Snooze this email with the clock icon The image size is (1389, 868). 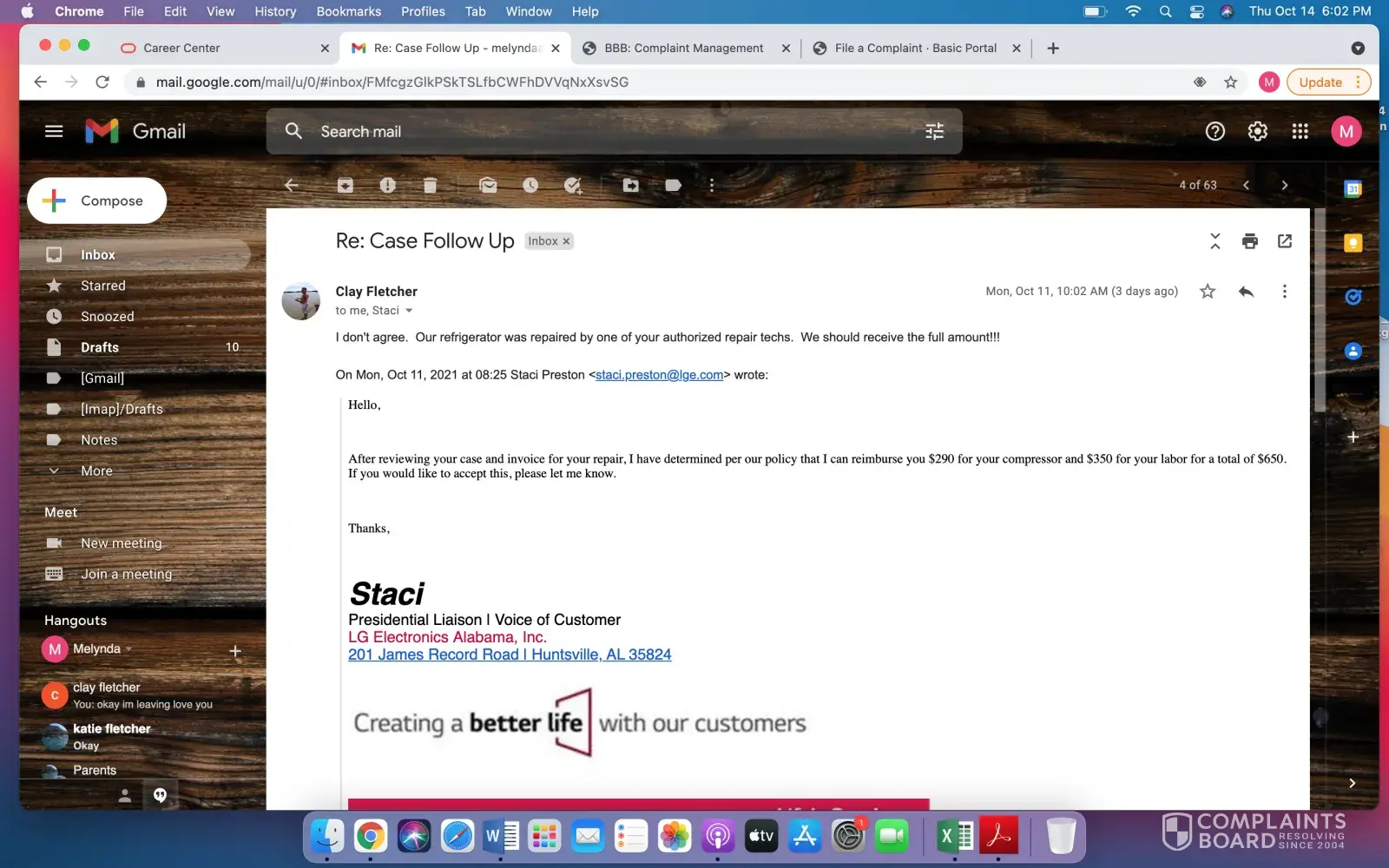(x=530, y=185)
